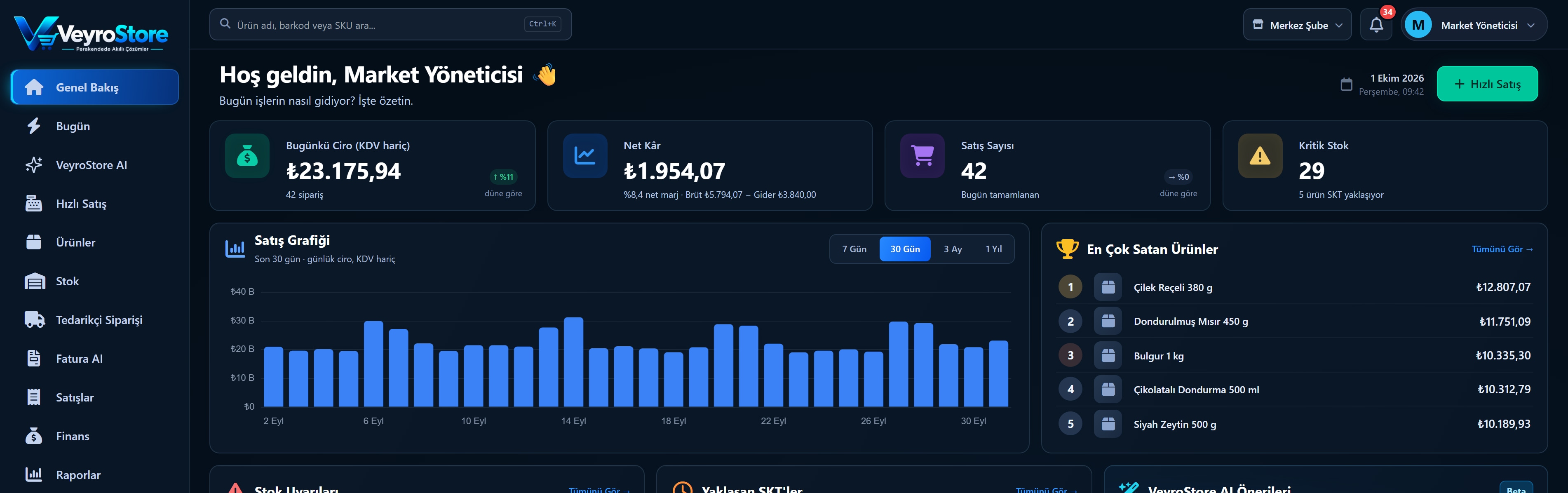
Task: Click the Çikolatalı Dondurma 500 ml row
Action: 1294,390
